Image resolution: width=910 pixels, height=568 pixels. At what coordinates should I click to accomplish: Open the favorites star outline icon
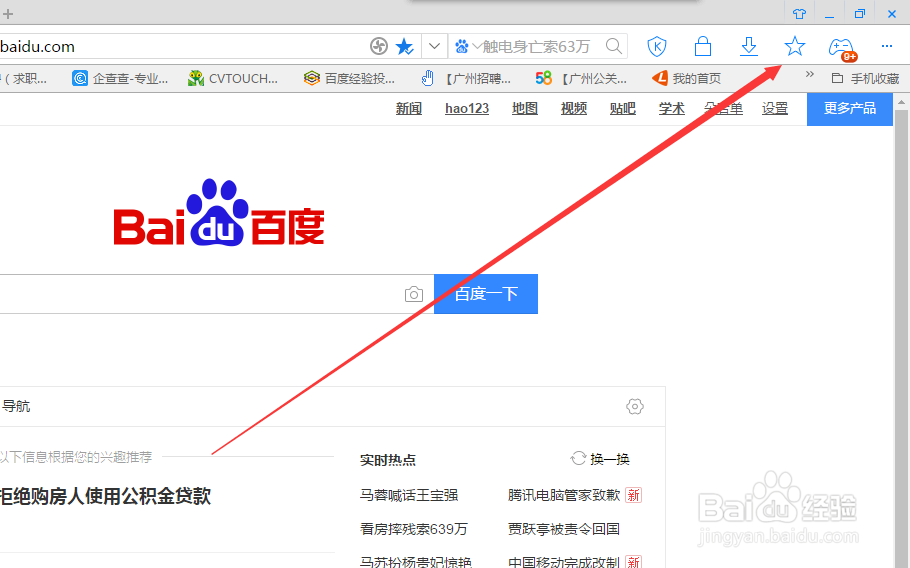coord(795,46)
